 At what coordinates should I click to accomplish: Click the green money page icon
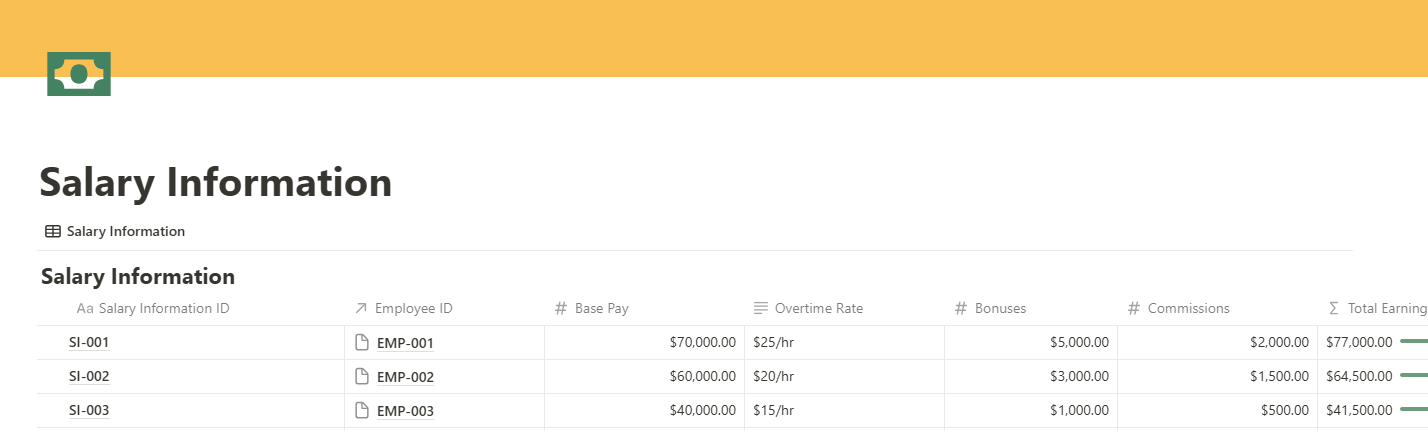(79, 74)
